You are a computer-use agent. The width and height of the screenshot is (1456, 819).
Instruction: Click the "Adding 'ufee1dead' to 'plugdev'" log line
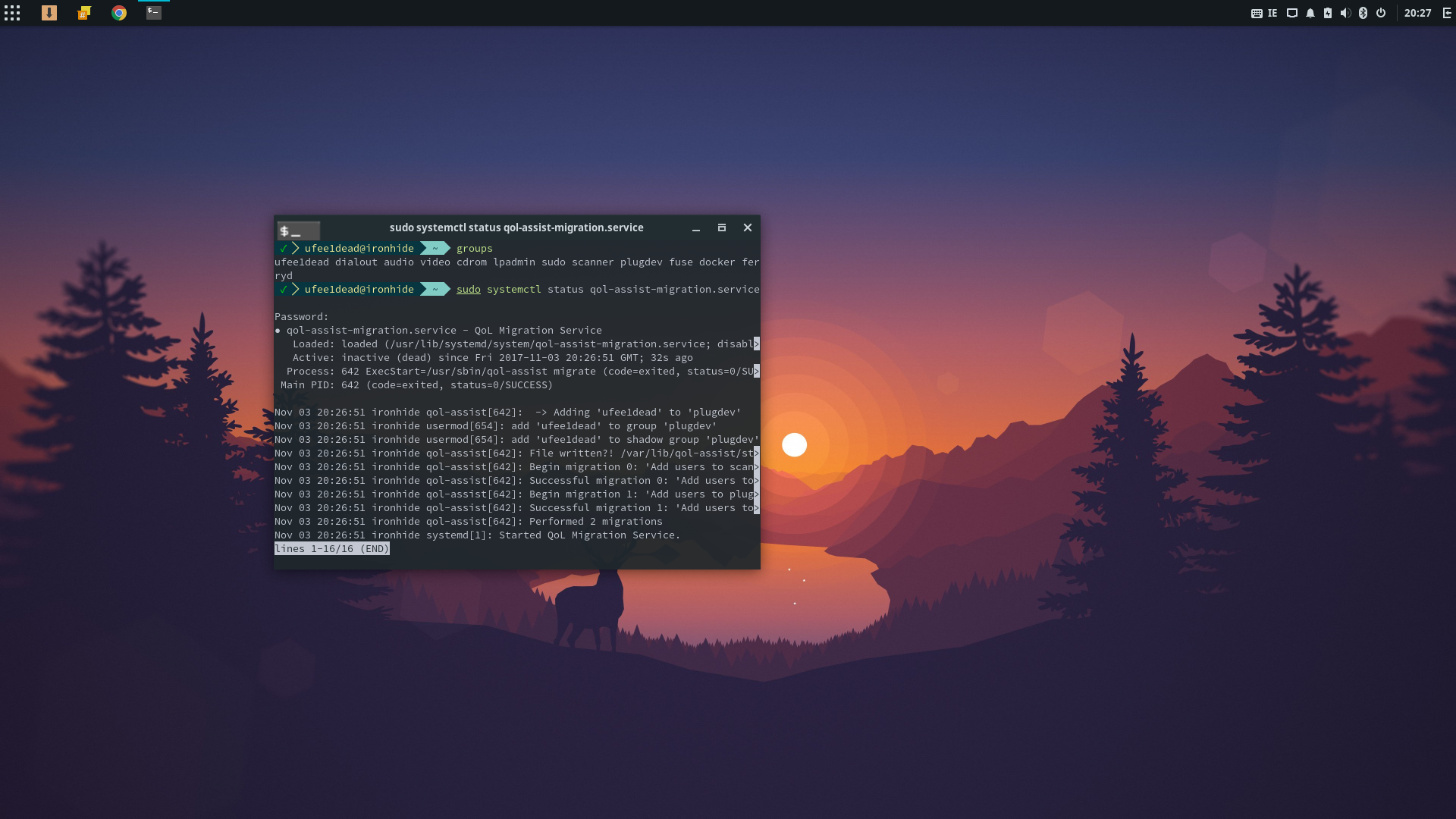[507, 413]
